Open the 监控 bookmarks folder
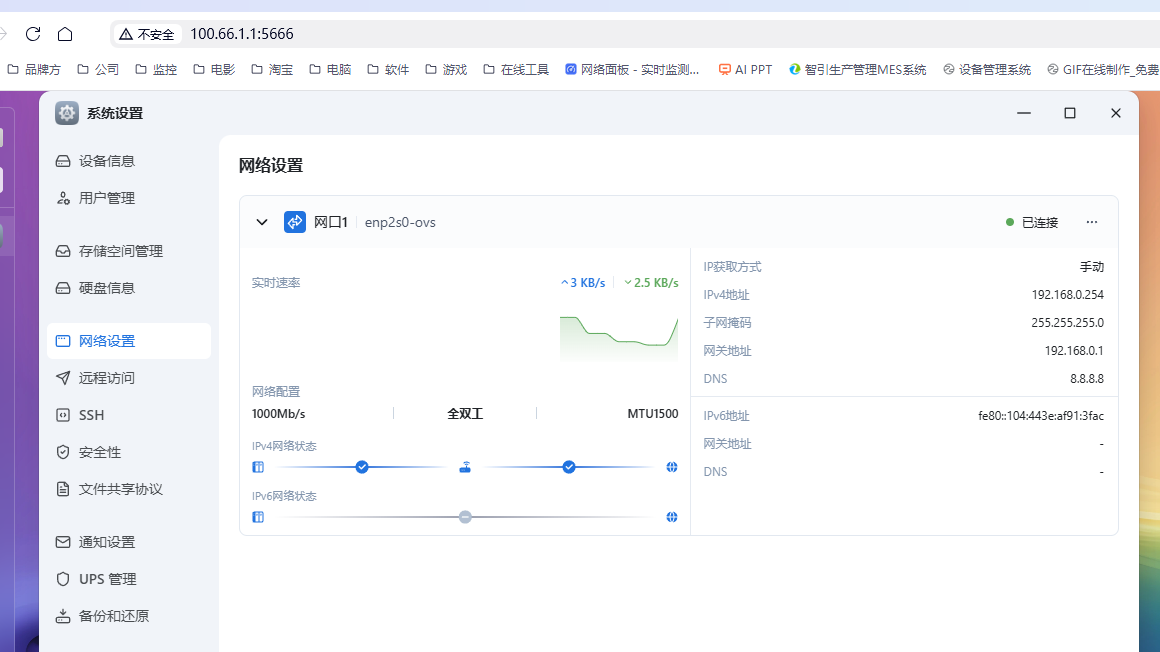Image resolution: width=1160 pixels, height=652 pixels. [x=155, y=70]
